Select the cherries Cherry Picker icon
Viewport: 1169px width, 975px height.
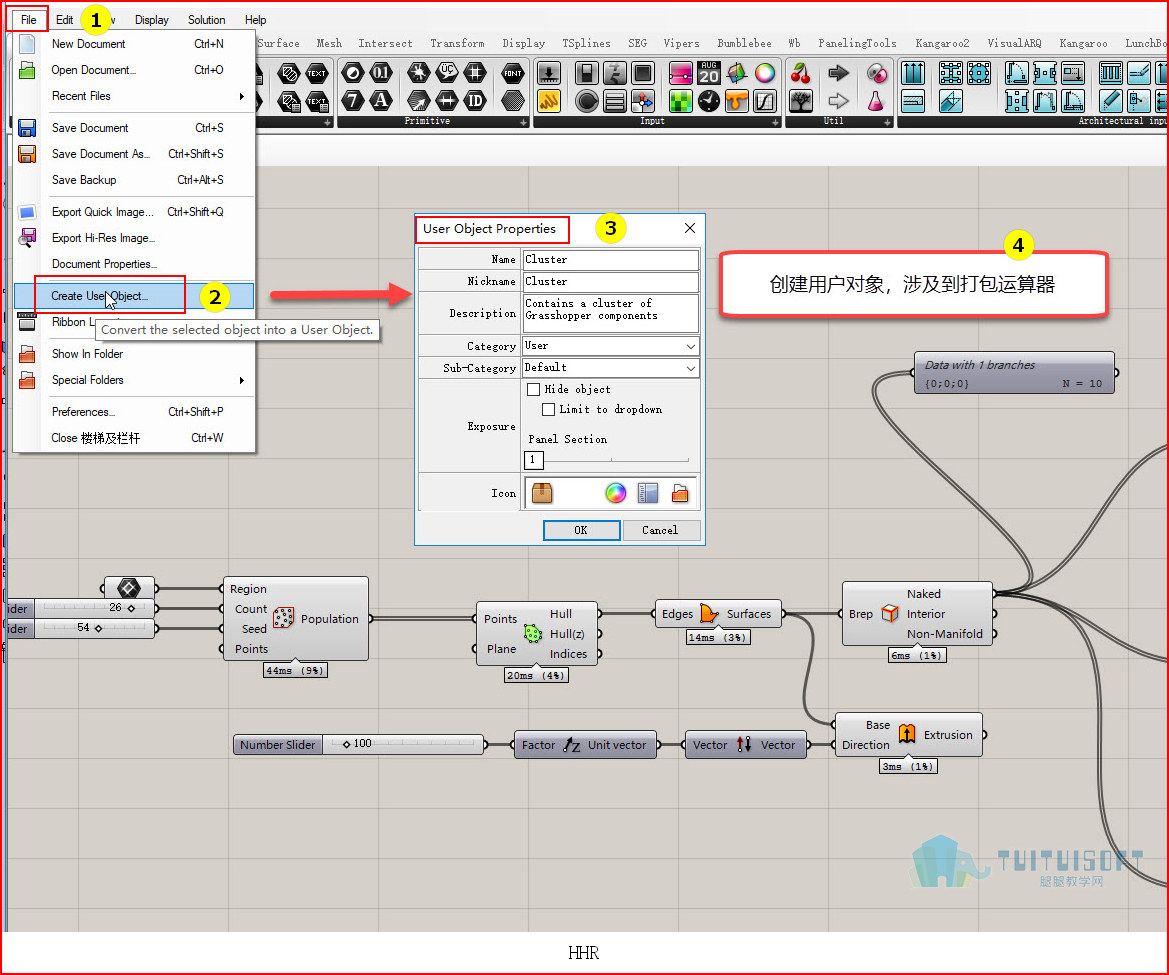pyautogui.click(x=801, y=73)
